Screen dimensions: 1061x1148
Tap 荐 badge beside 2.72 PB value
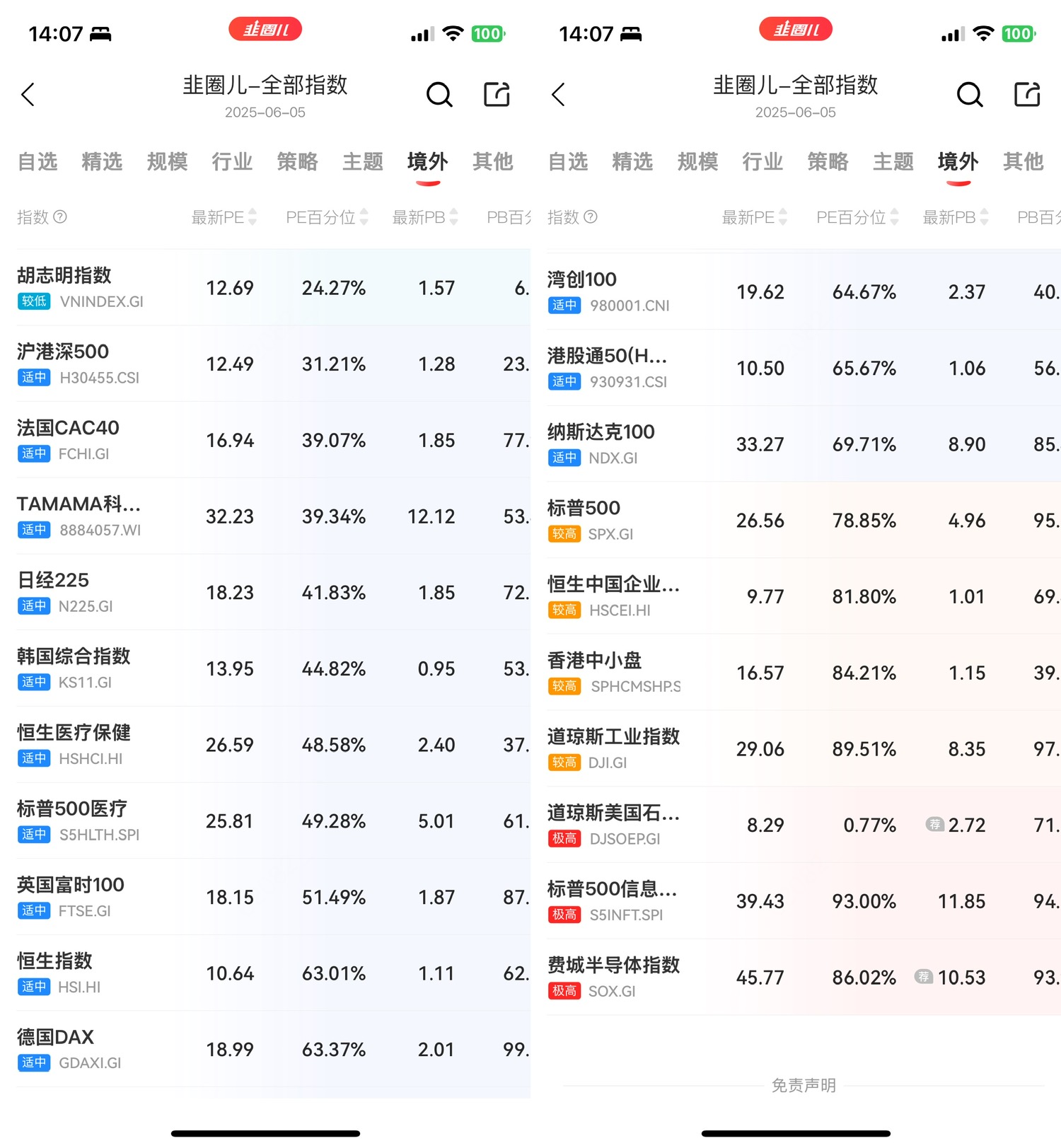click(x=935, y=824)
